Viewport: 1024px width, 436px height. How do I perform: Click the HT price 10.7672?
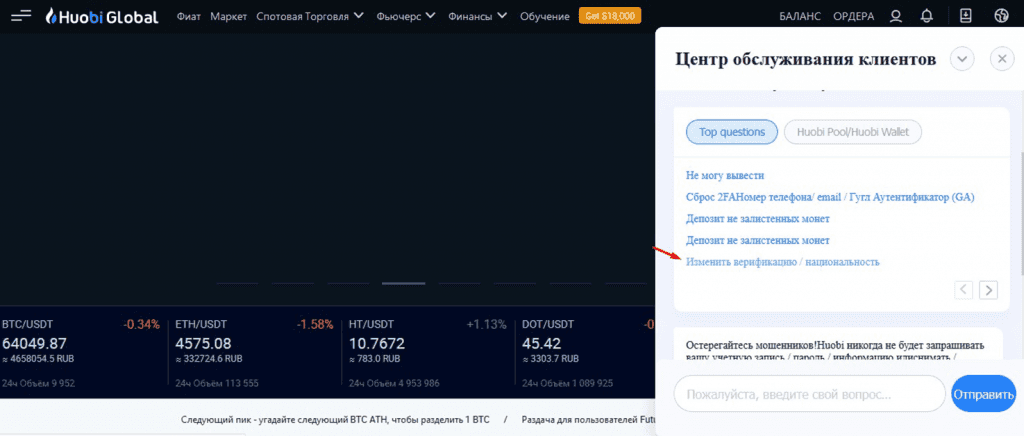(x=377, y=343)
